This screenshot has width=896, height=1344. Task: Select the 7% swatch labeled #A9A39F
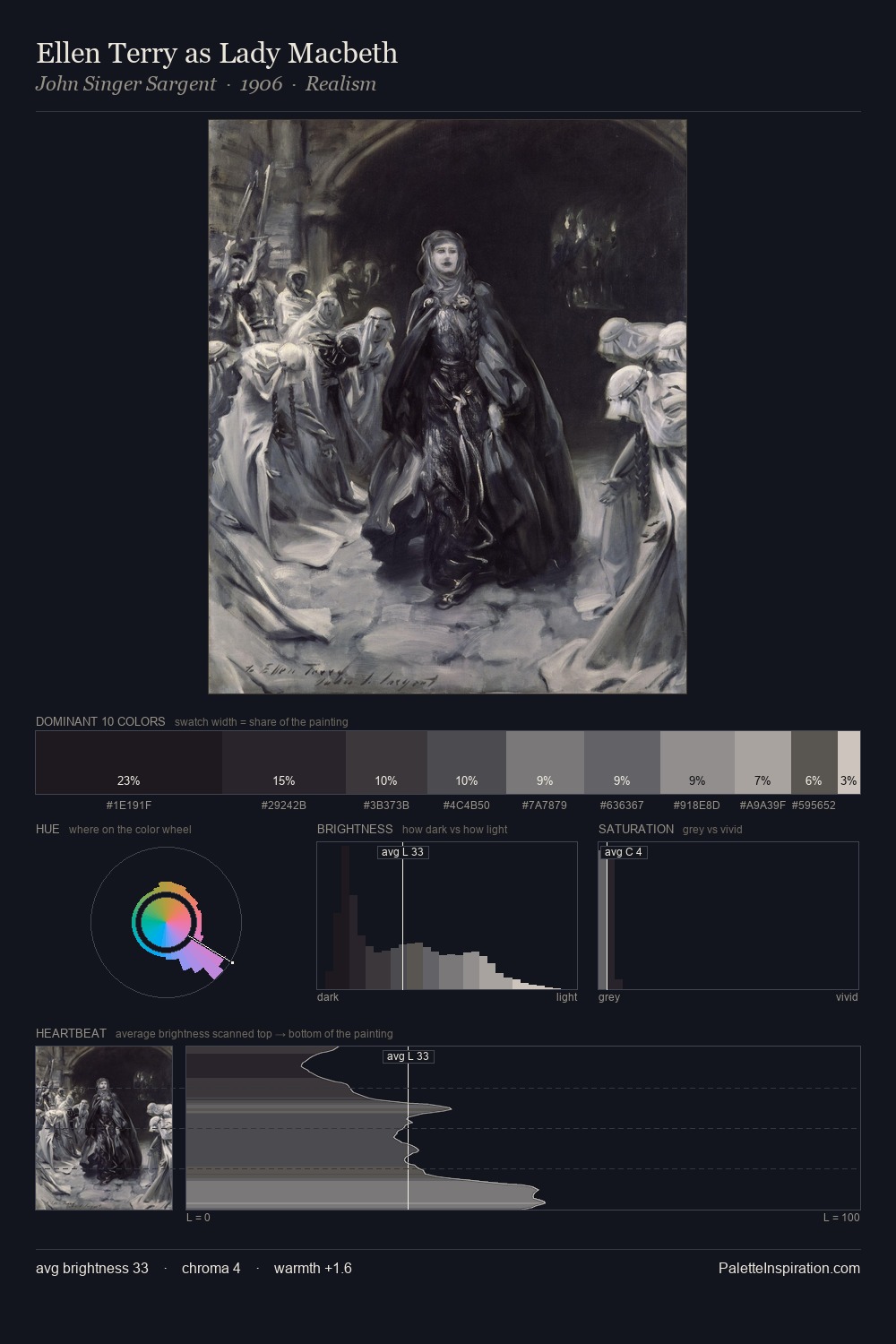[x=762, y=762]
